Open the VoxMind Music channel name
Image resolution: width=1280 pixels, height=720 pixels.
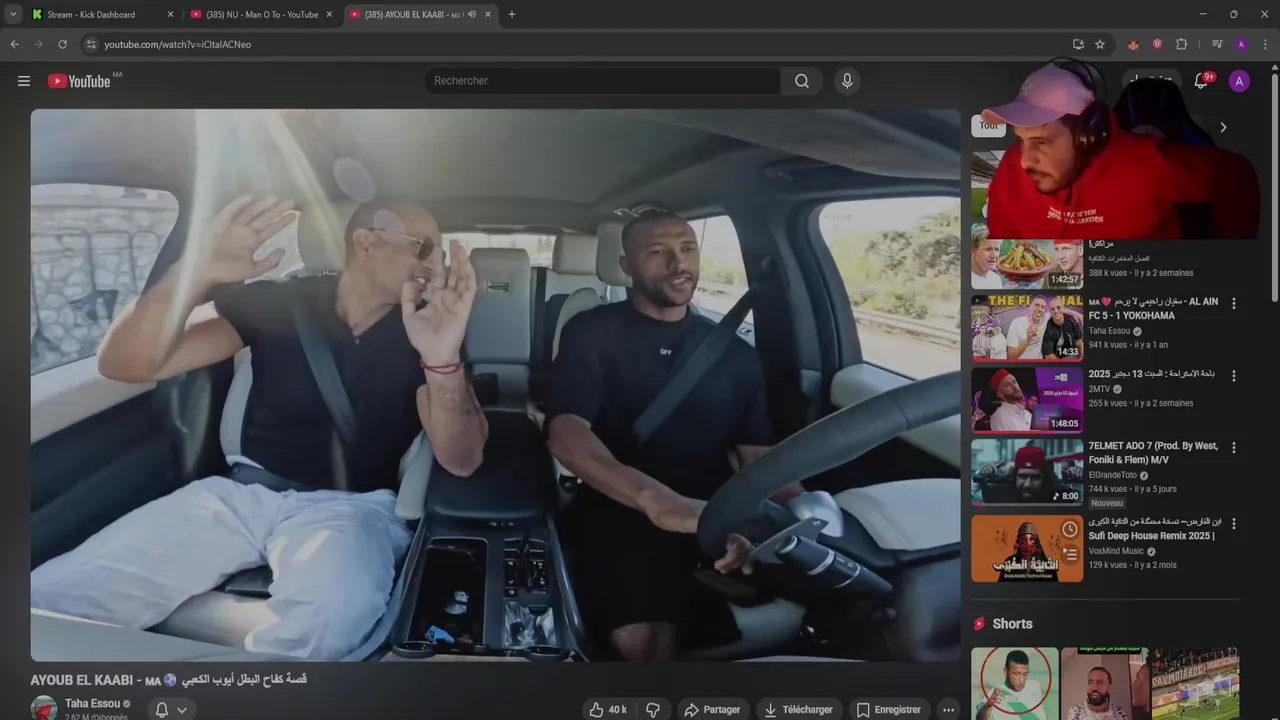1116,551
